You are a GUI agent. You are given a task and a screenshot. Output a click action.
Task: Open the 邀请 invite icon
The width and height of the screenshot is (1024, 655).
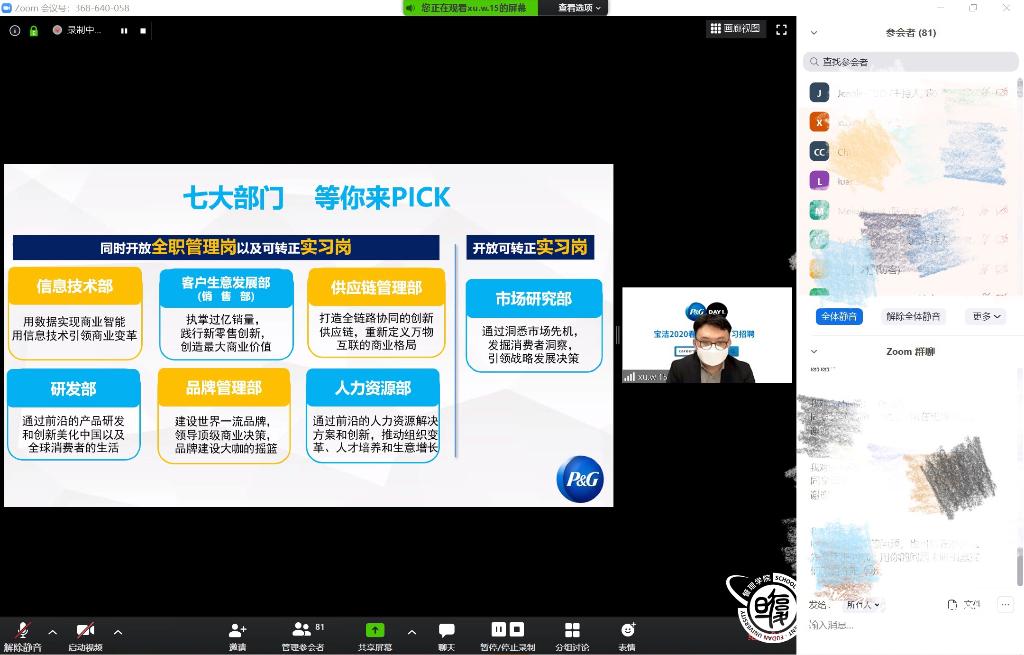click(x=237, y=630)
